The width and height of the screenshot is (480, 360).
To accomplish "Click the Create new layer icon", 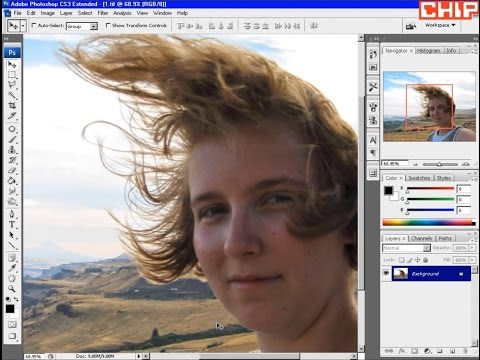I will 452,351.
